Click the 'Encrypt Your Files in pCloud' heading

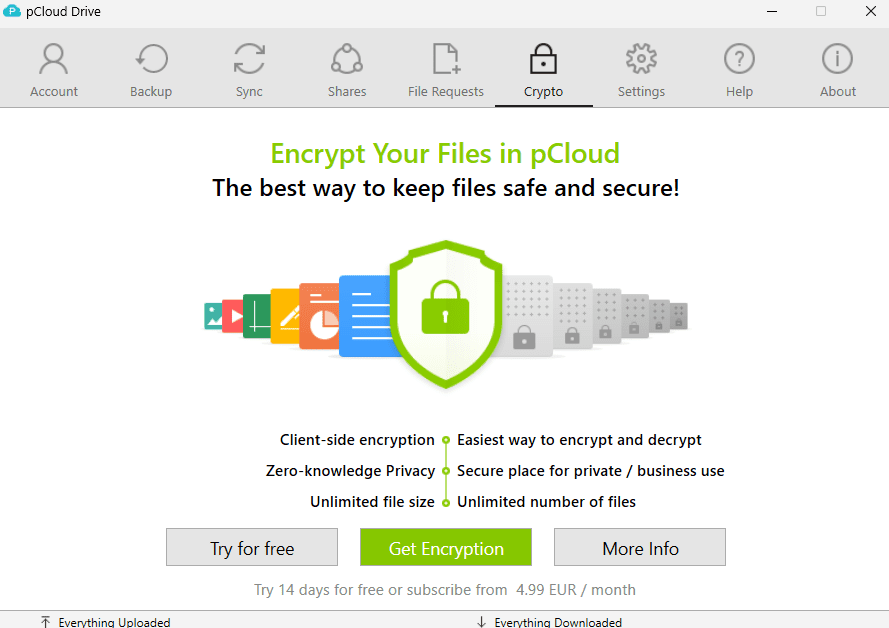click(445, 154)
